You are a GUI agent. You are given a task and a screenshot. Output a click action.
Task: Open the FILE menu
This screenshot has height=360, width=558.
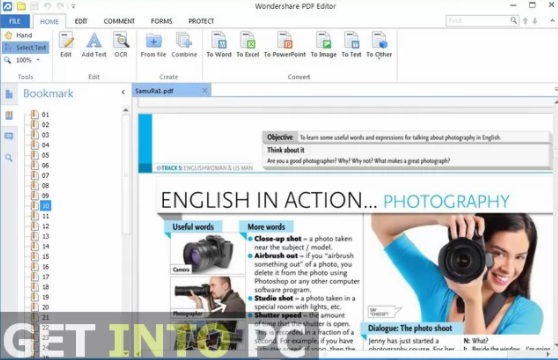point(15,21)
